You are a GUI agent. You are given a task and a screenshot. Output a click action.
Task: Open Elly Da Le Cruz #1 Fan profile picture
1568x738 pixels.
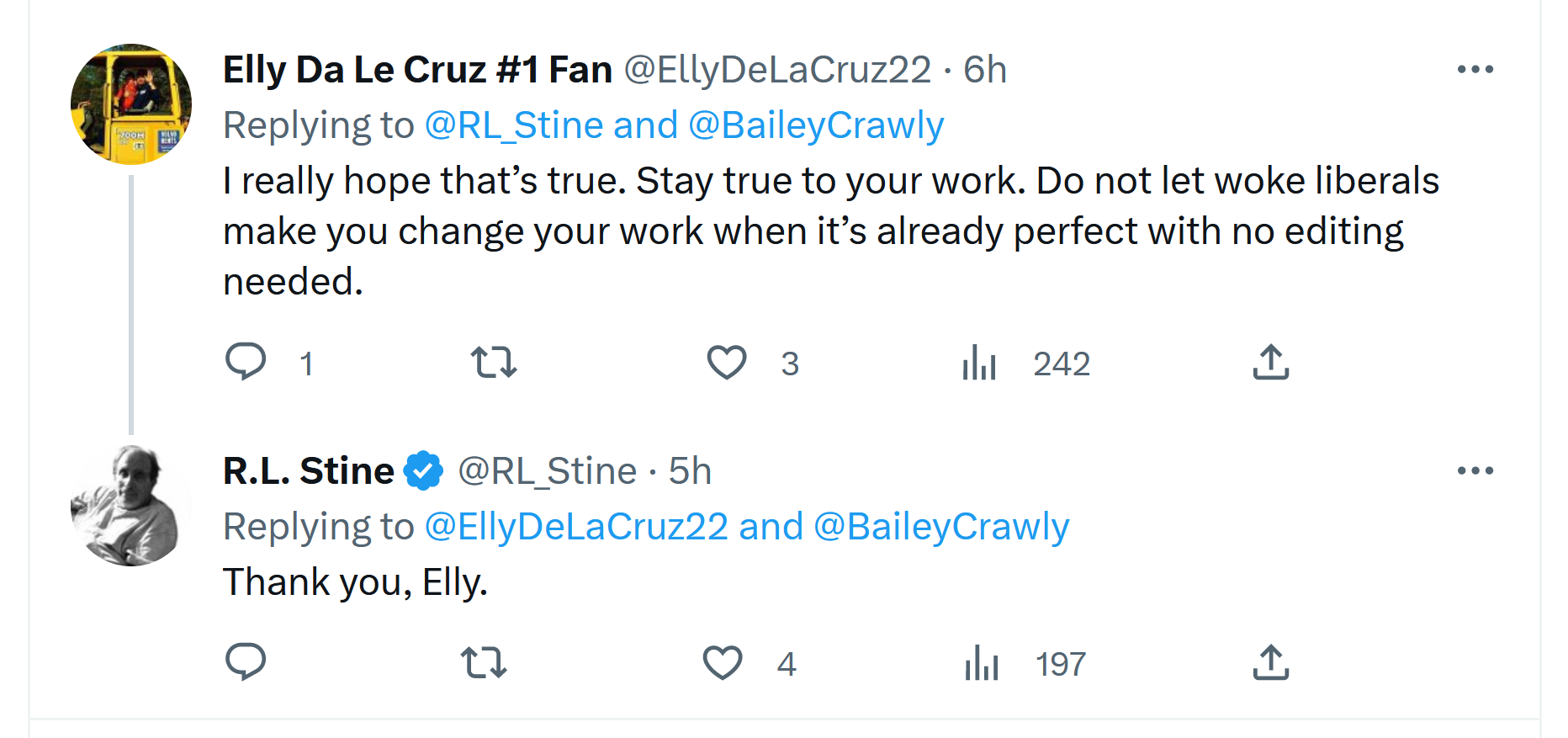[130, 104]
